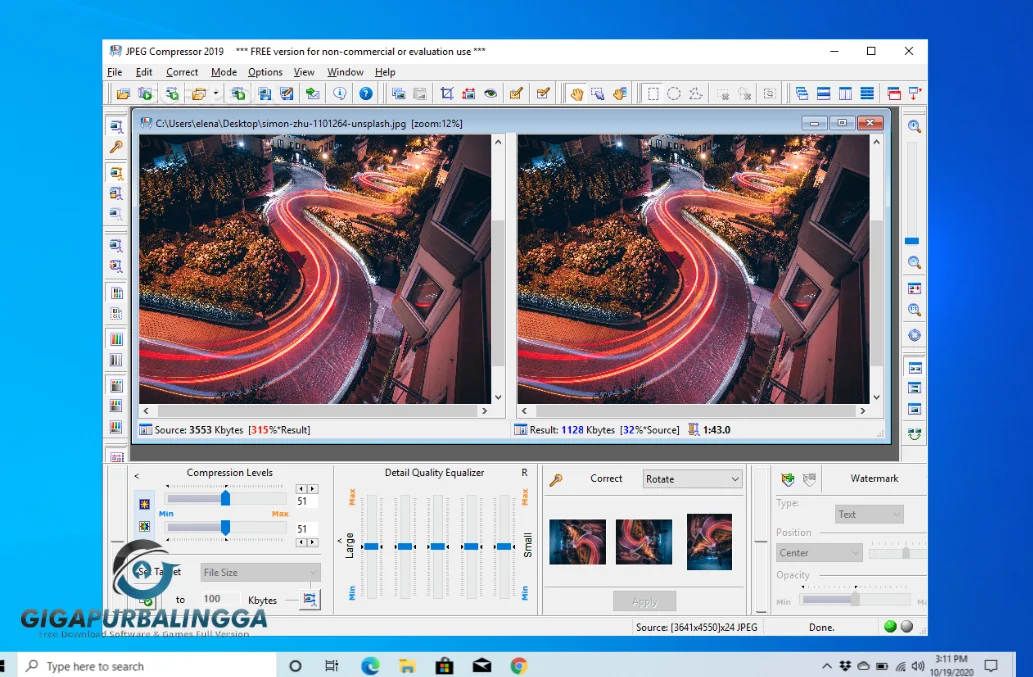Increase top compression level with right stepper arrow
1033x677 pixels.
313,489
